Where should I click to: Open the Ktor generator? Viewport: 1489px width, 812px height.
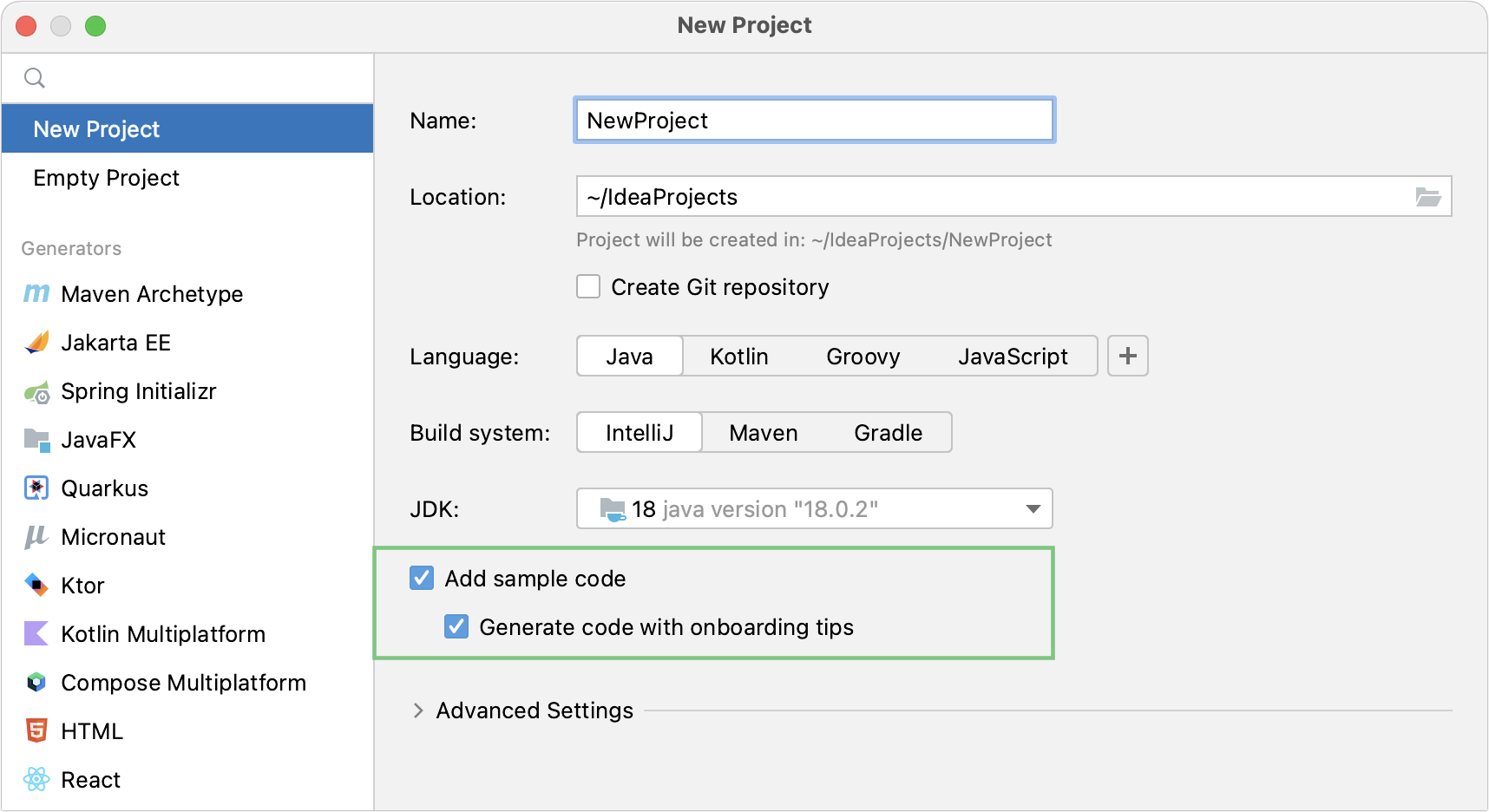coord(187,586)
